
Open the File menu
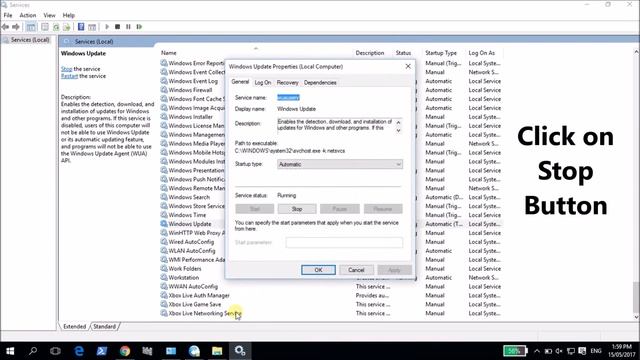tap(8, 15)
